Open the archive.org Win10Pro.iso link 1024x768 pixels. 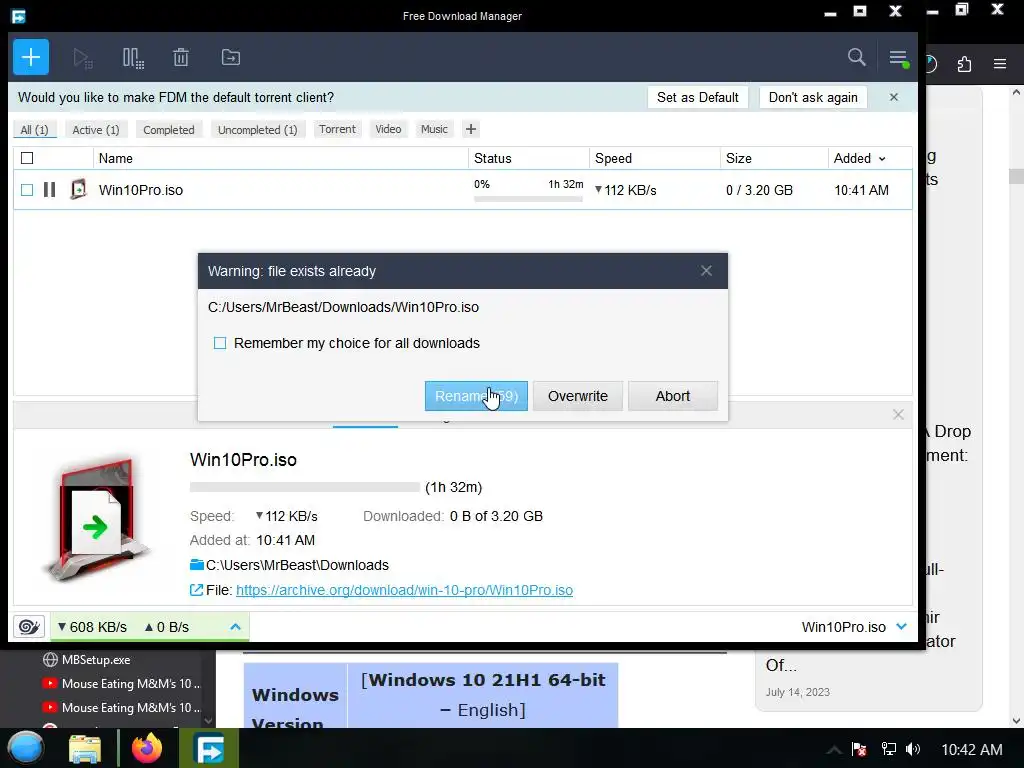[x=404, y=590]
